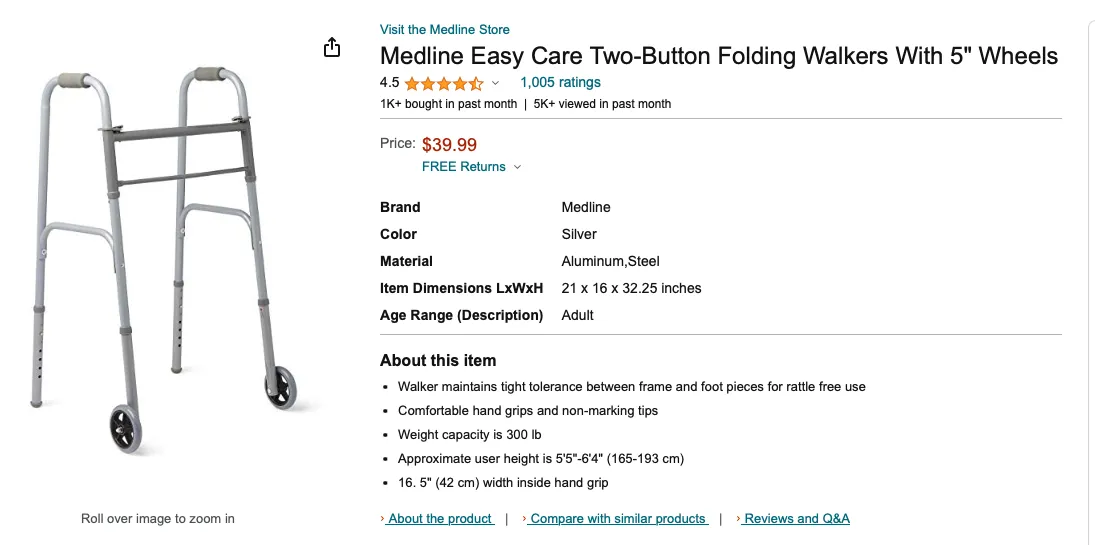Click the FREE Returns link text
The image size is (1095, 545).
point(464,167)
